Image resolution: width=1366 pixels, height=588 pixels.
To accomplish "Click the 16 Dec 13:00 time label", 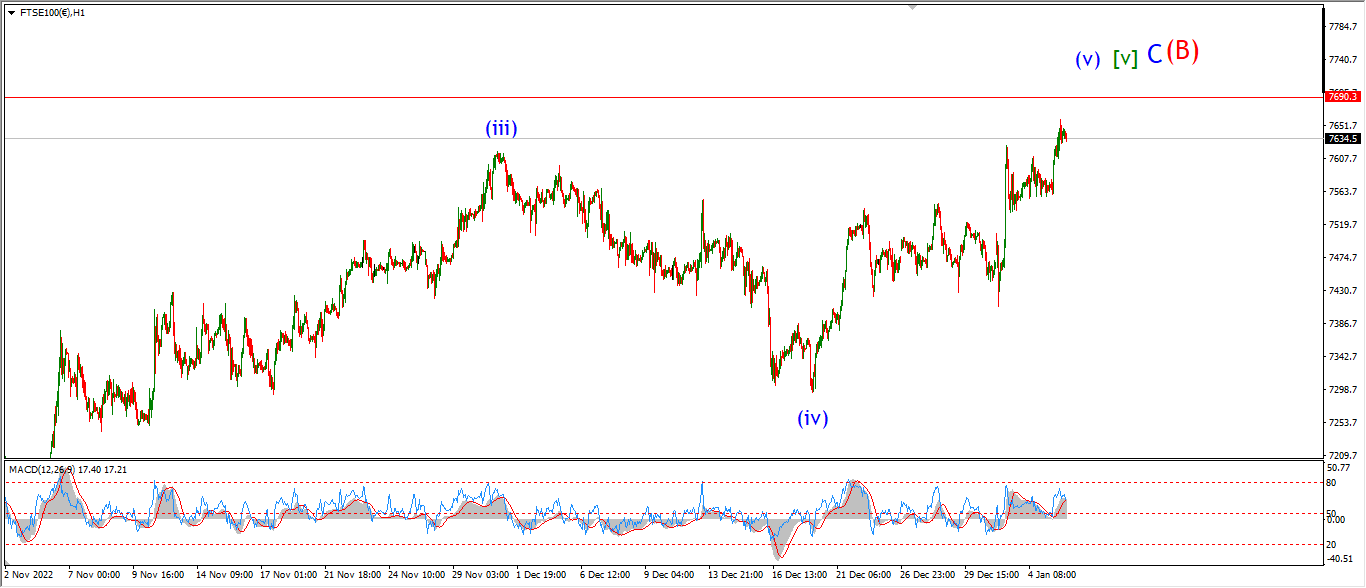I will [x=797, y=575].
